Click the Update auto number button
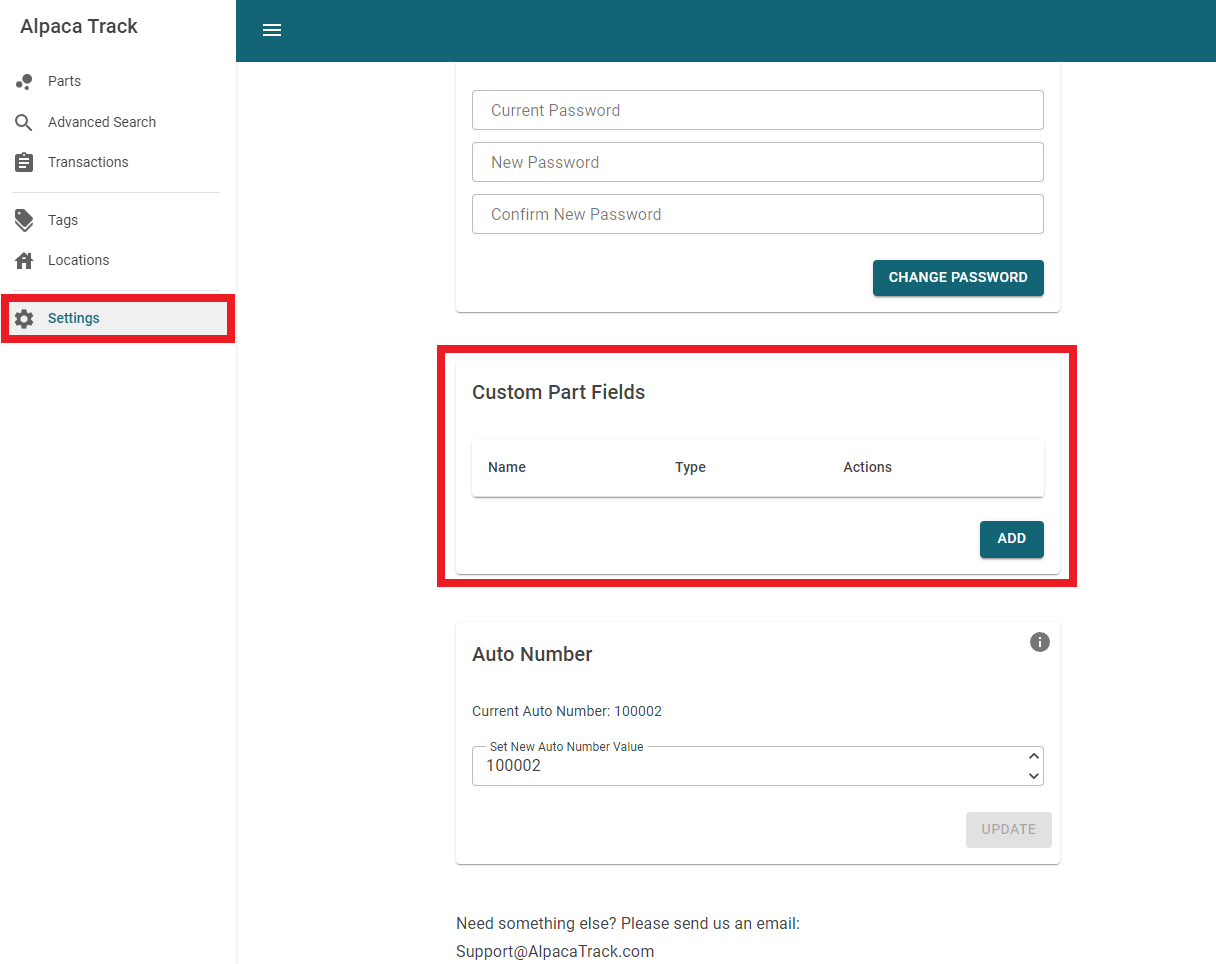This screenshot has height=964, width=1216. coord(1008,830)
